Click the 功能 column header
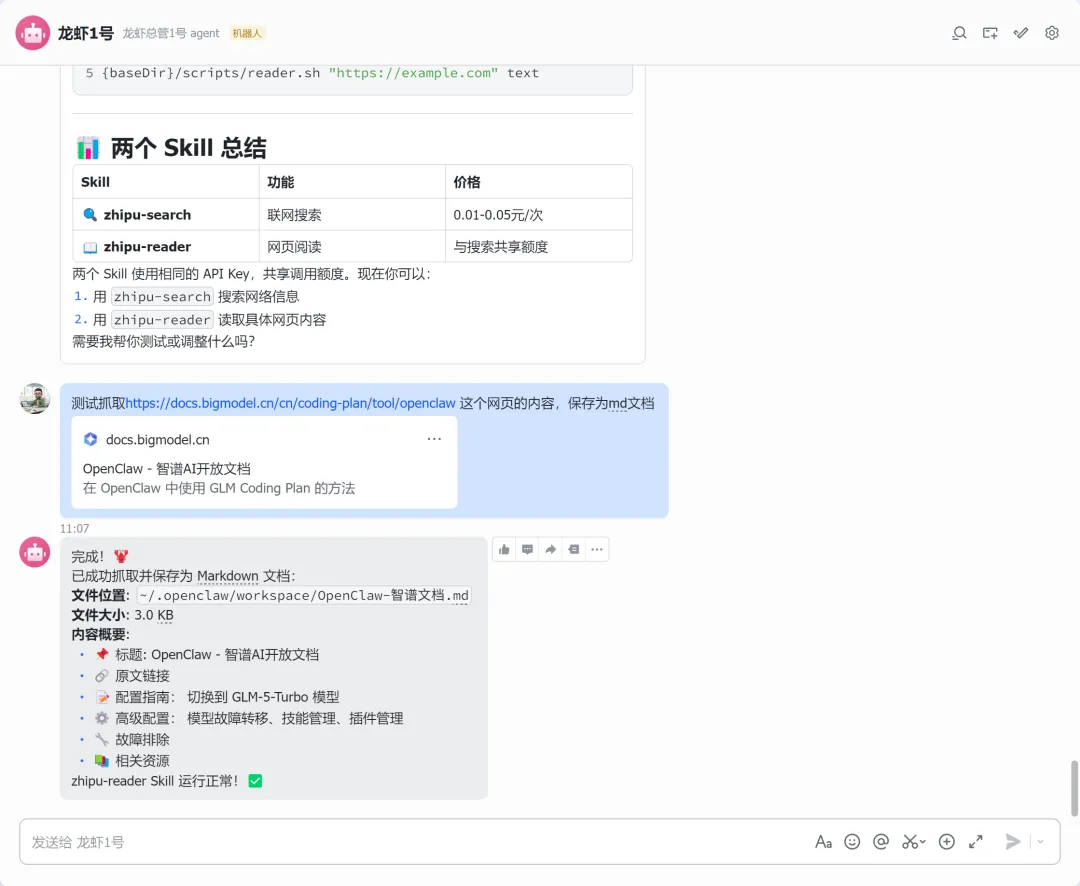Screen dimensions: 1080x886 click(x=352, y=182)
